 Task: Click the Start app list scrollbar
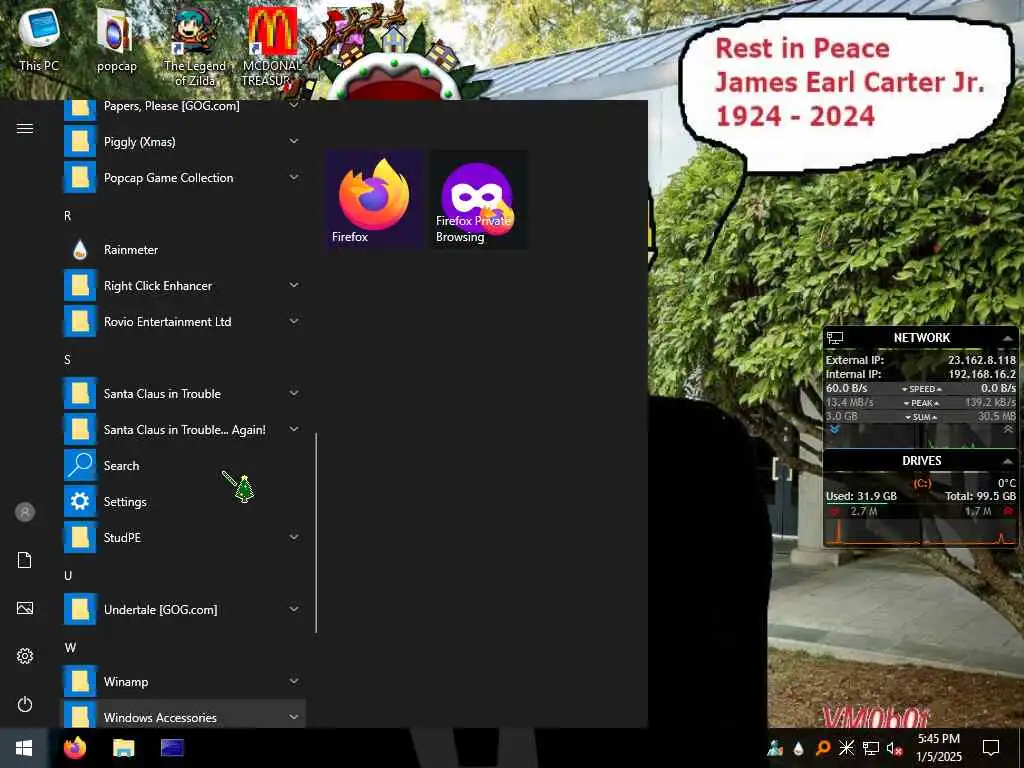pyautogui.click(x=316, y=533)
